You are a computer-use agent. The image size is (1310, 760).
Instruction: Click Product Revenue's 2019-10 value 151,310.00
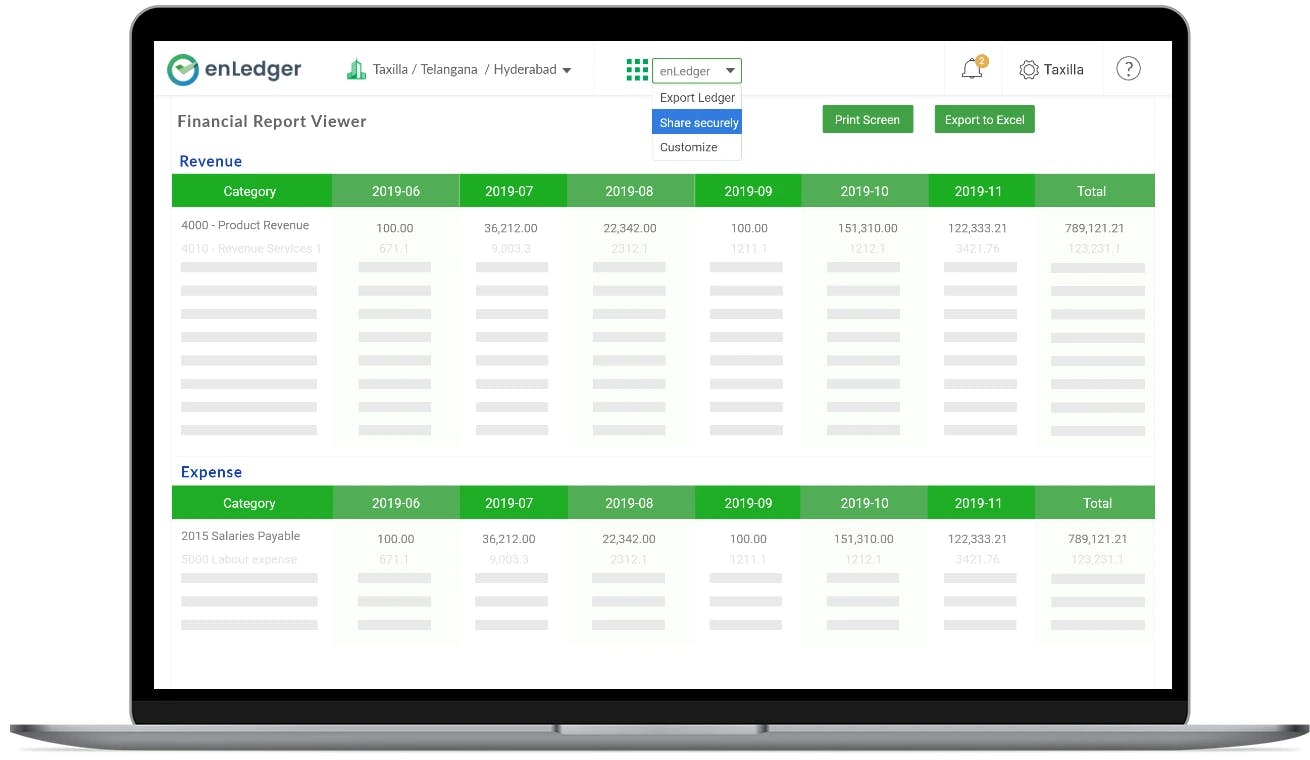pos(868,228)
